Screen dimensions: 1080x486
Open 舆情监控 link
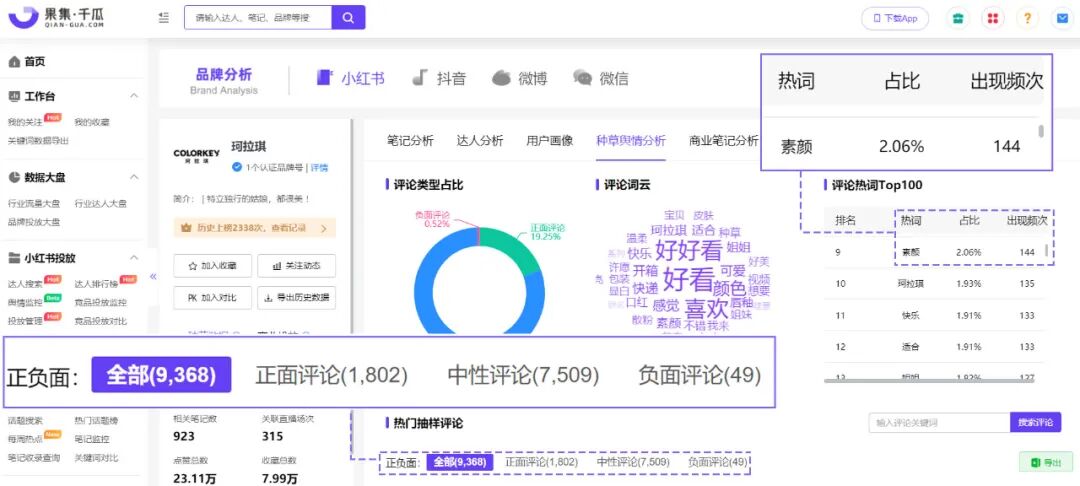click(25, 303)
